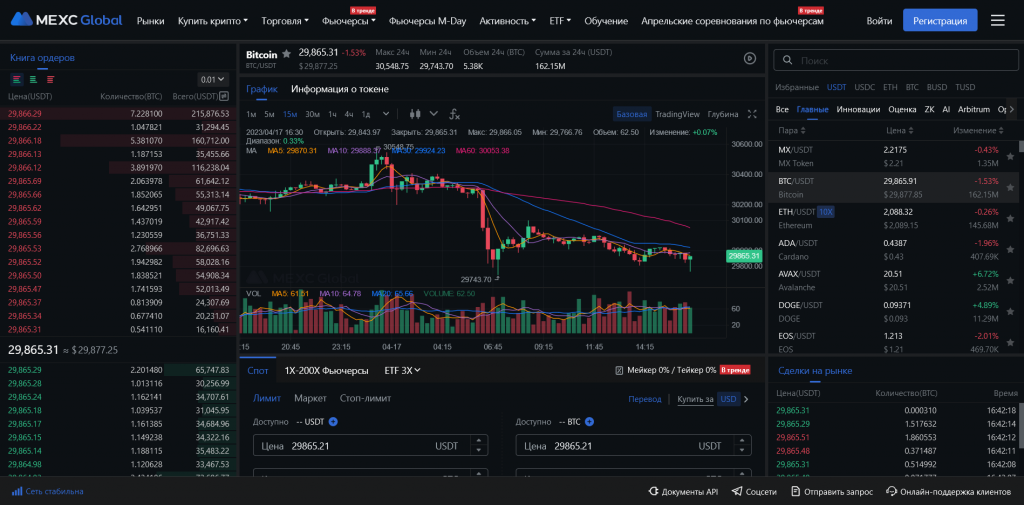This screenshot has height=505, width=1024.
Task: Show buy orders only in order book
Action: [33, 79]
